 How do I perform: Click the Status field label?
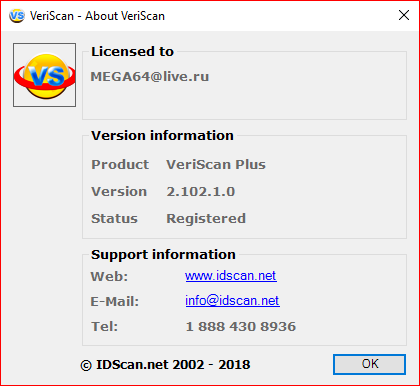pyautogui.click(x=114, y=219)
